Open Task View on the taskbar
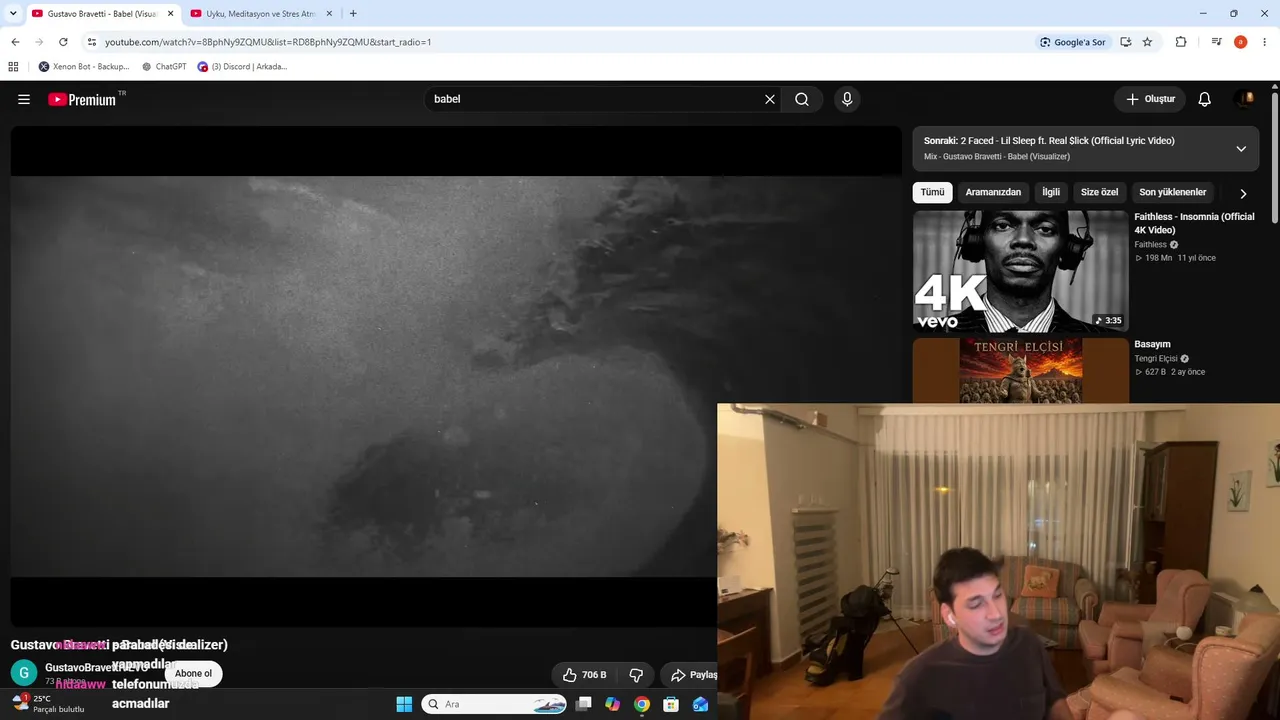The height and width of the screenshot is (720, 1280). [584, 704]
